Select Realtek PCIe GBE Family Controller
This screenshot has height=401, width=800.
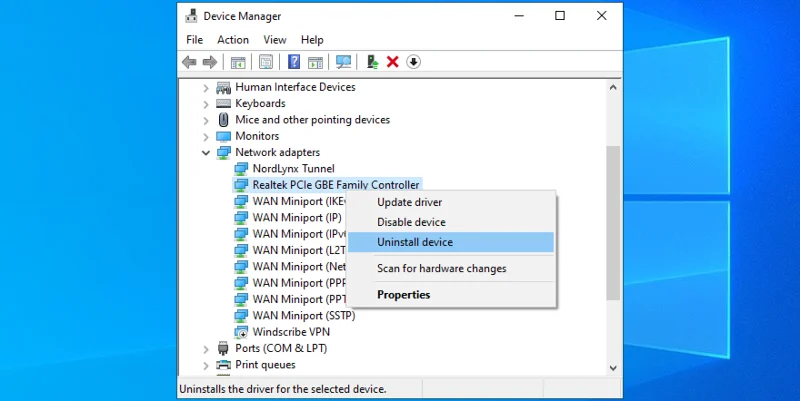pyautogui.click(x=336, y=185)
